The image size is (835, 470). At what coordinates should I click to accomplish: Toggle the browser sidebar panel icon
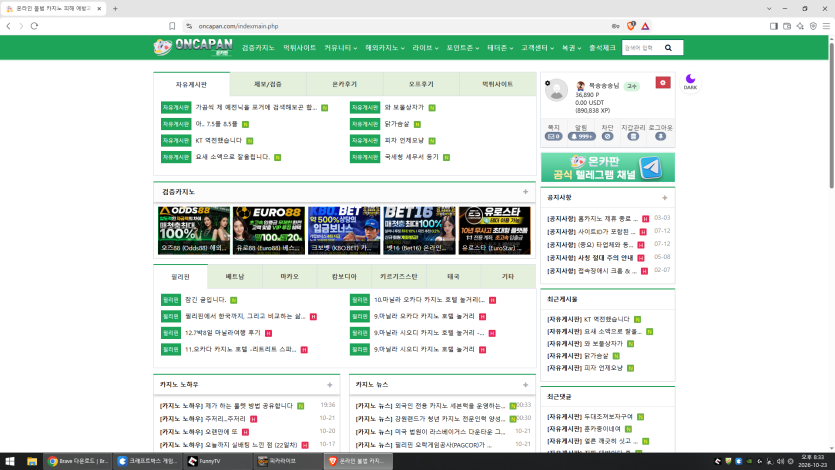(774, 26)
